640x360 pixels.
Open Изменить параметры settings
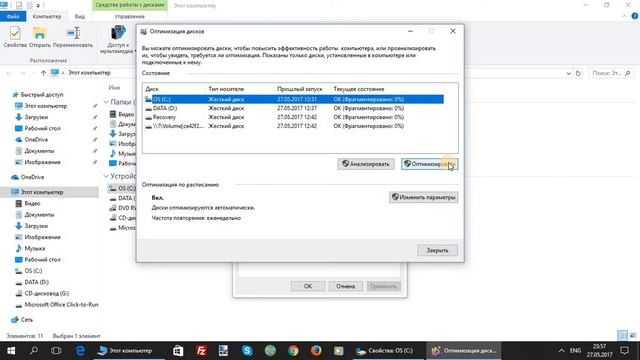coord(423,197)
